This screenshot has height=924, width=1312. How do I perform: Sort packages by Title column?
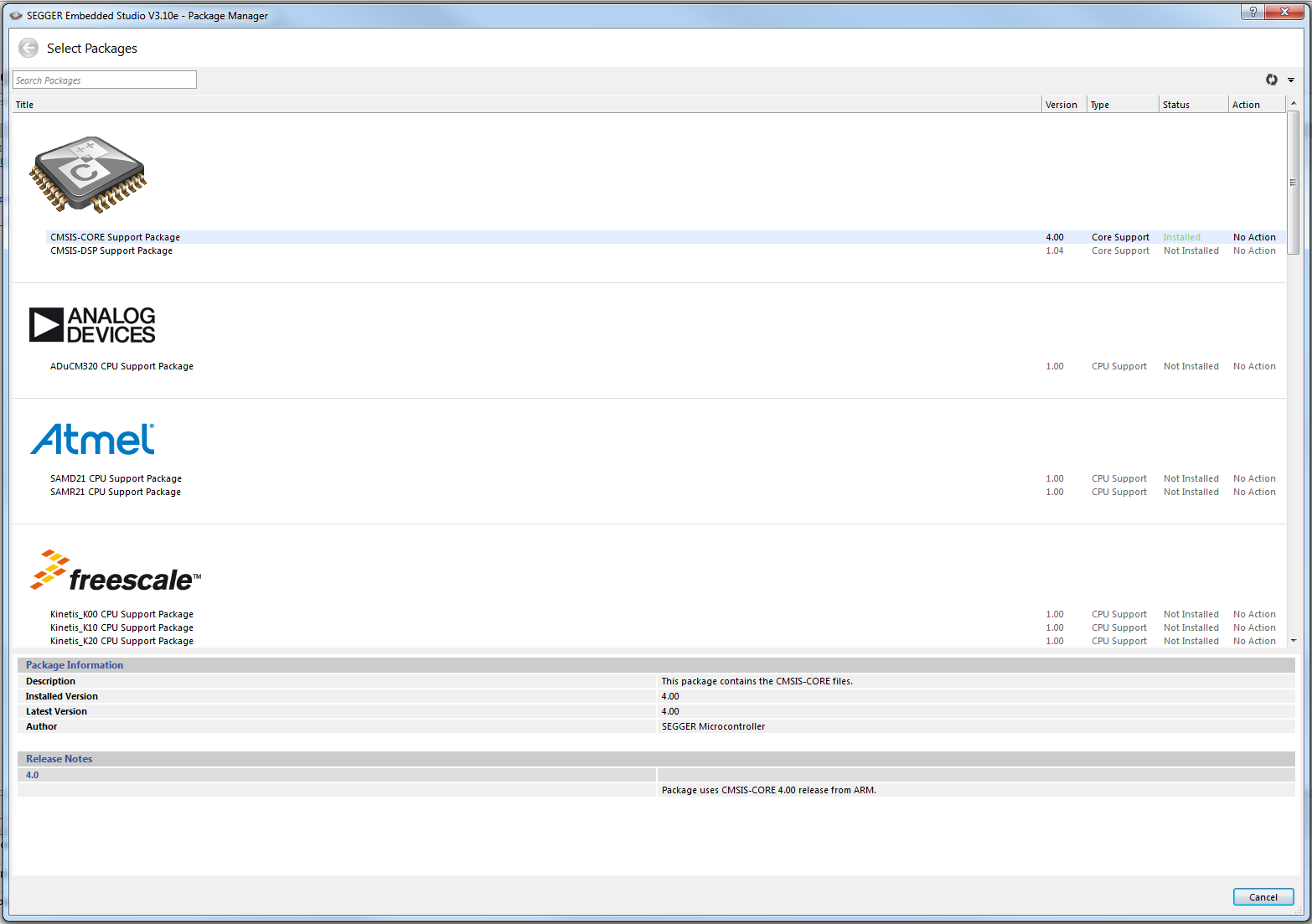pyautogui.click(x=527, y=105)
